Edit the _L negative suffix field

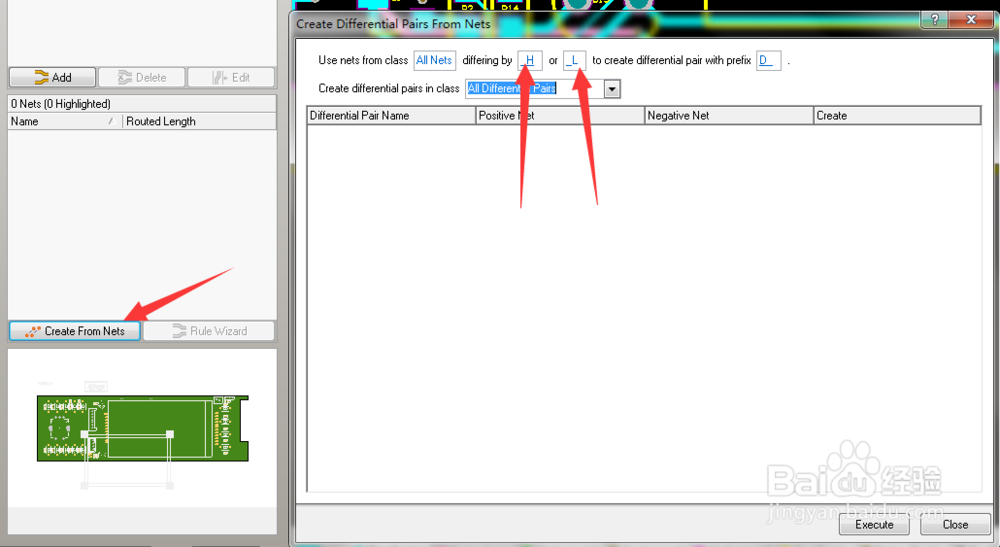[x=574, y=61]
